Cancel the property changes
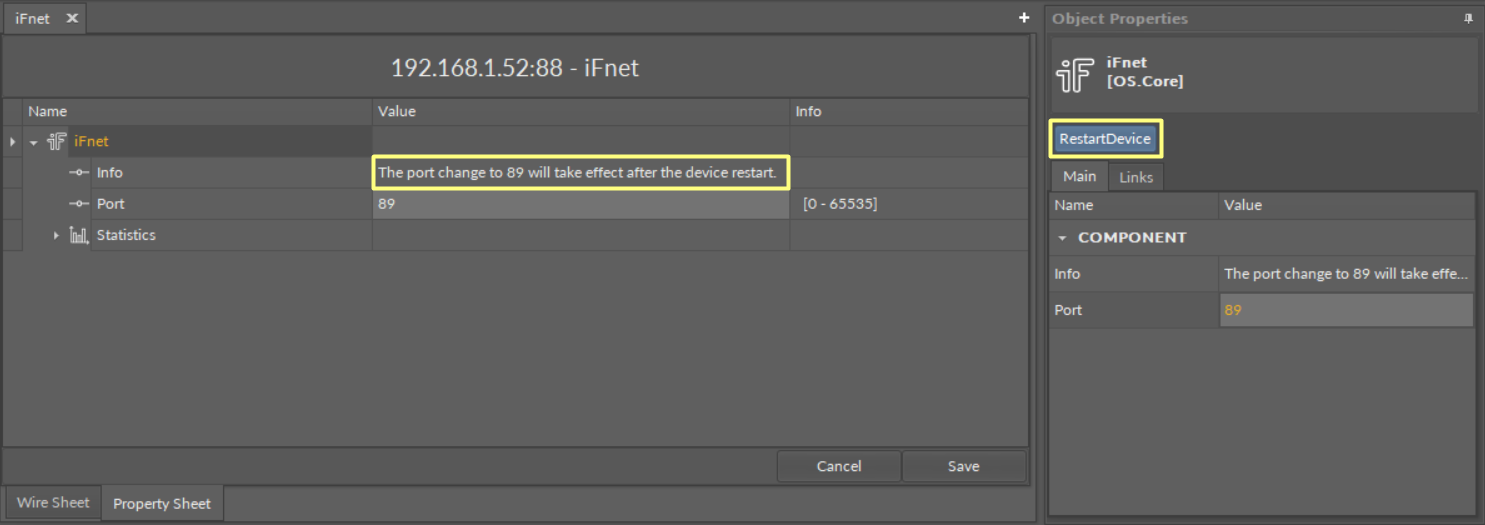 coord(838,466)
